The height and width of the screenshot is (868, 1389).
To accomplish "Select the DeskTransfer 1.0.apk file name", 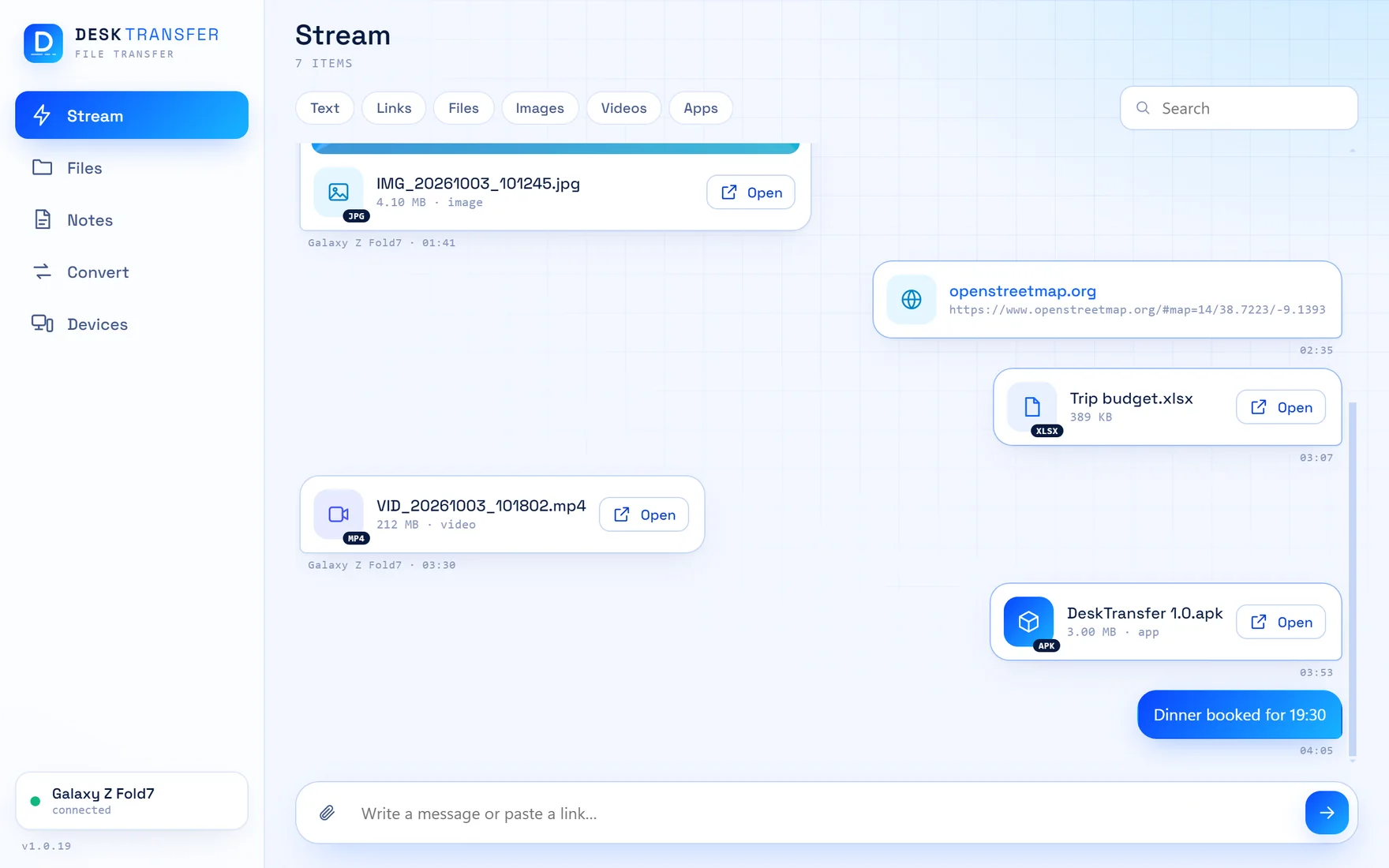I will tap(1144, 613).
